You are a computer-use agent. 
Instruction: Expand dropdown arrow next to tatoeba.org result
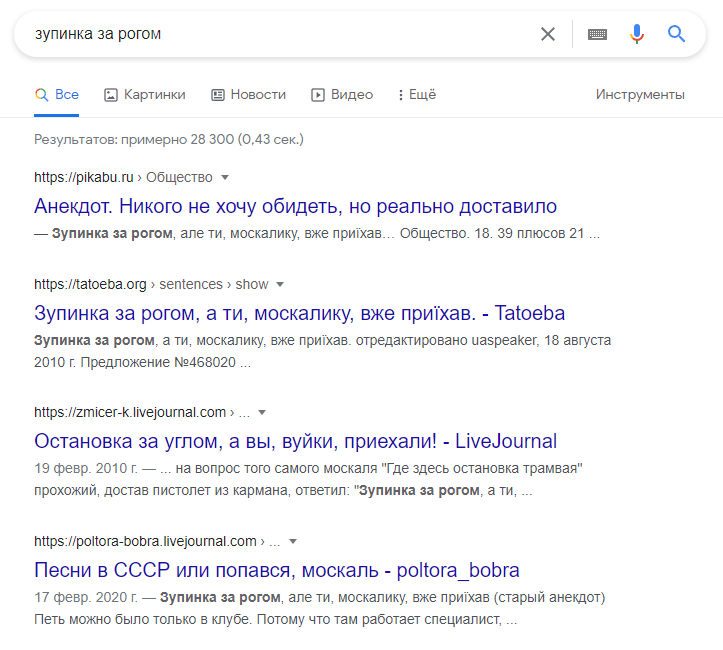(x=280, y=284)
